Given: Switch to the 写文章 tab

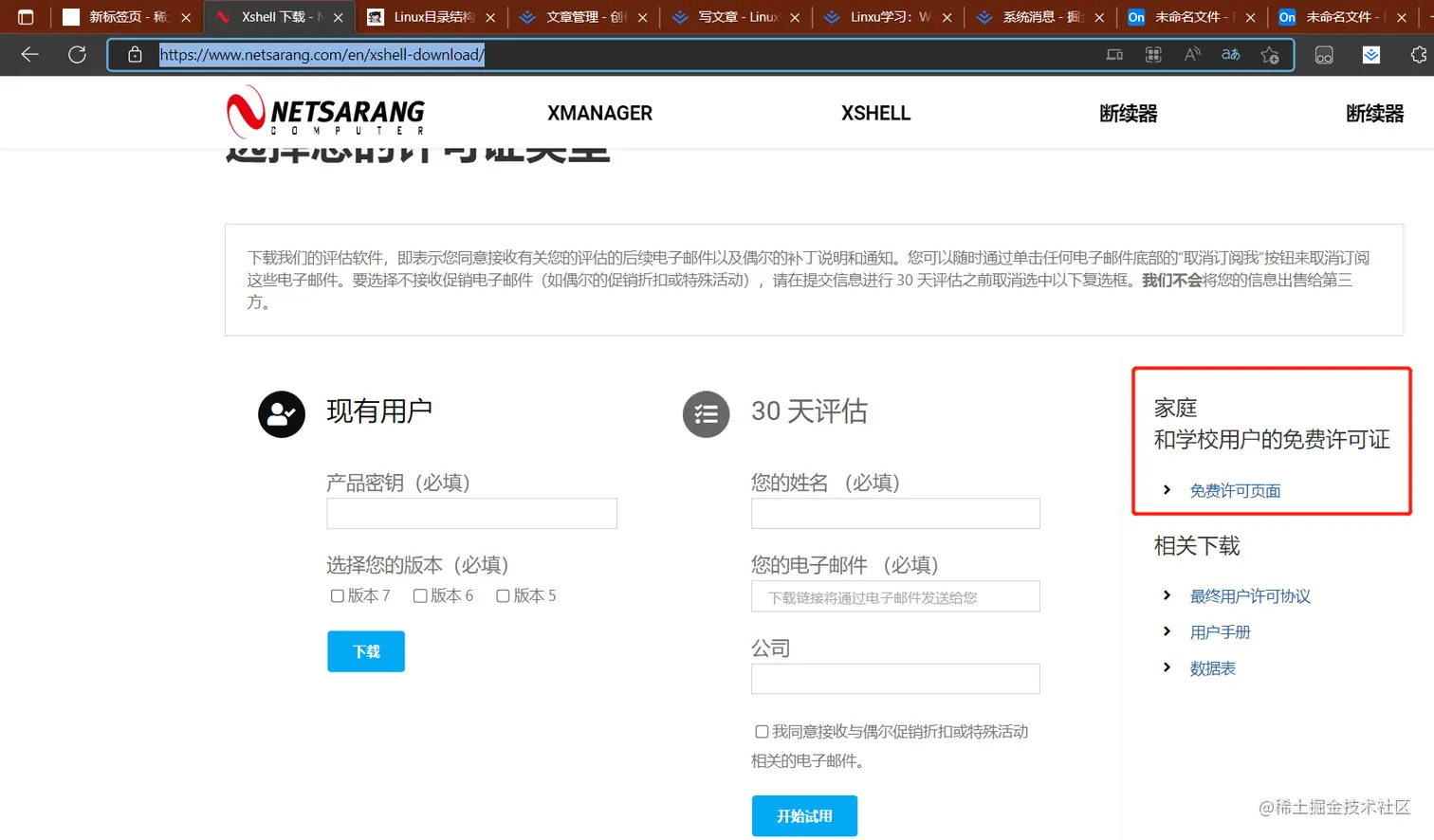Looking at the screenshot, I should [736, 17].
